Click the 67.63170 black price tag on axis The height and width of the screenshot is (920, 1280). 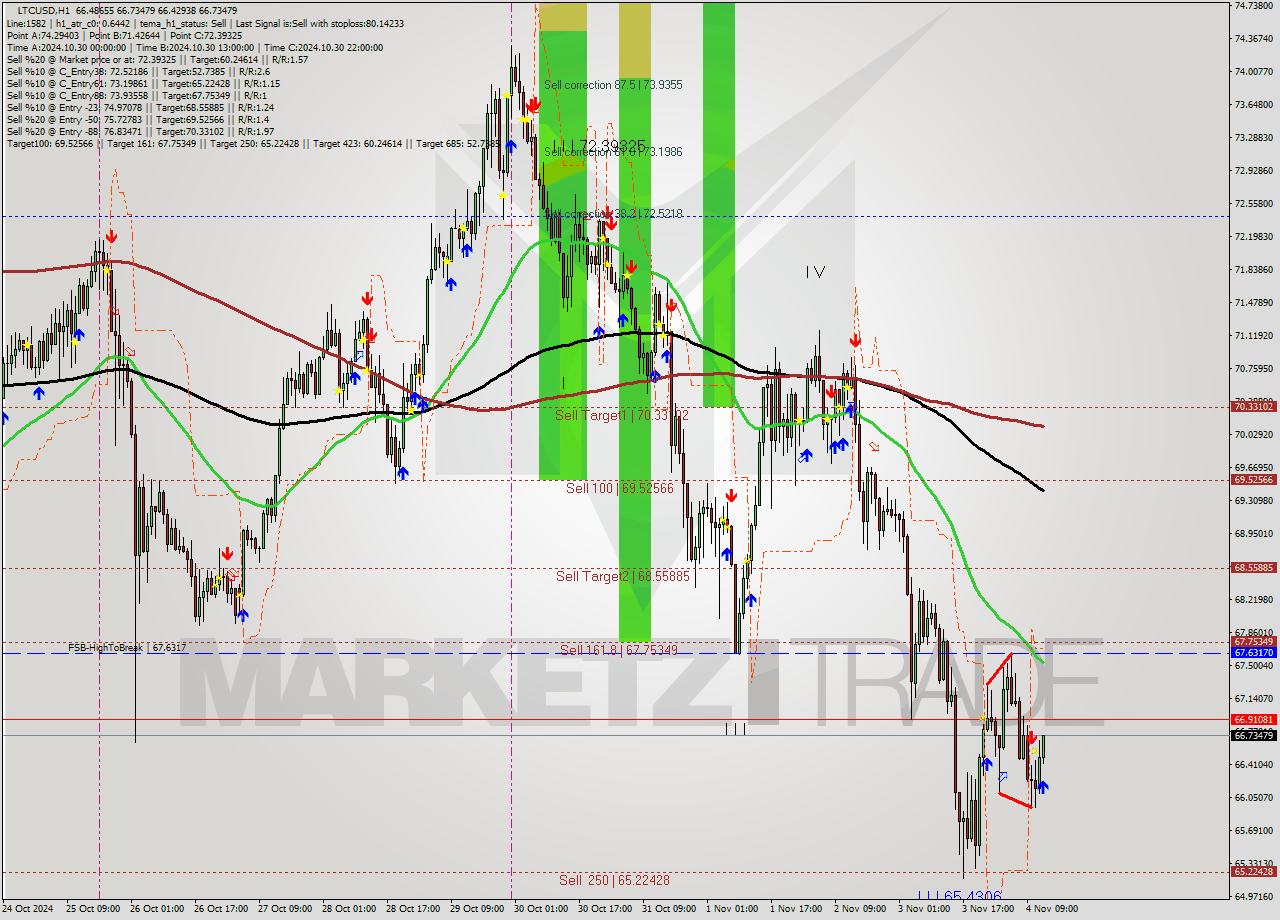1253,653
